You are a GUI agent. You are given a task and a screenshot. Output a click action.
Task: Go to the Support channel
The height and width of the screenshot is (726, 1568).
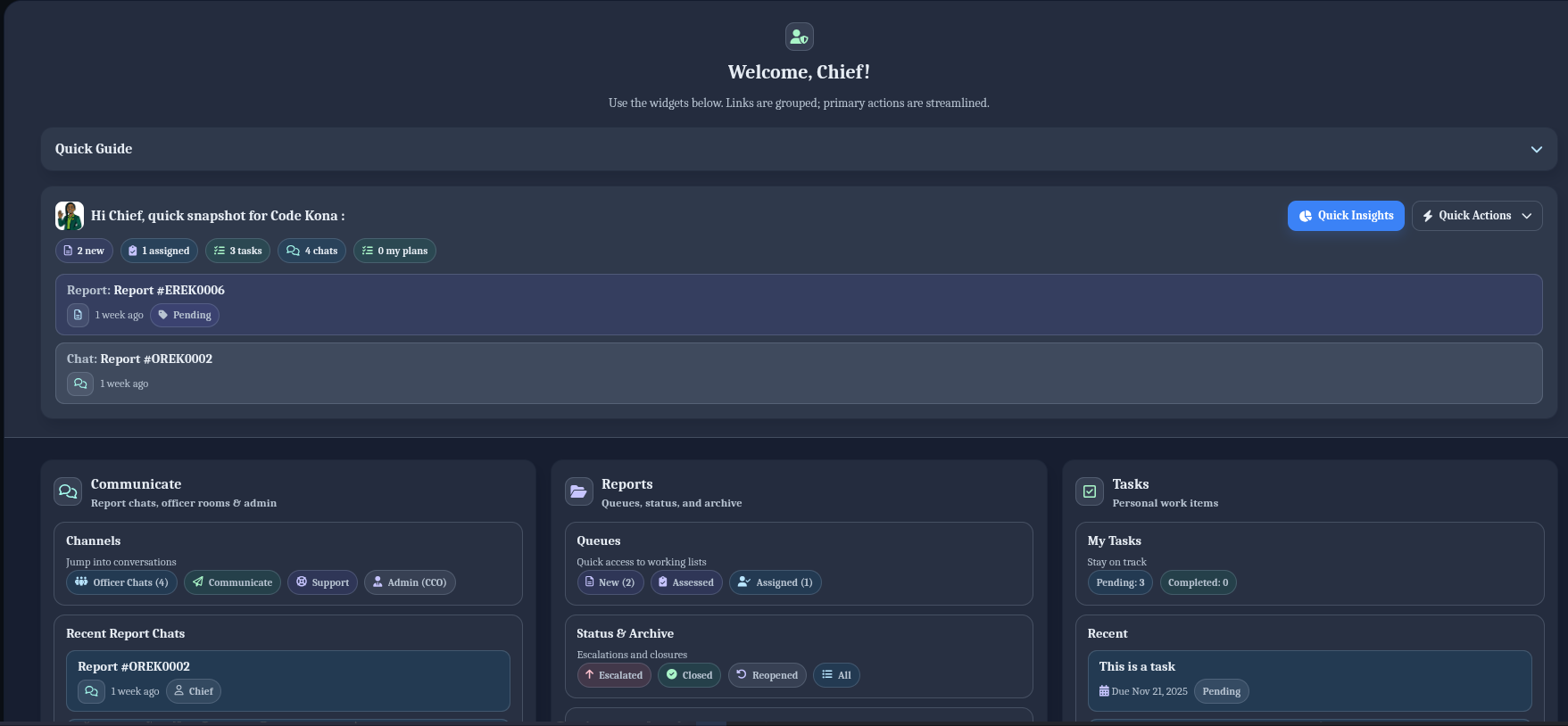point(322,582)
